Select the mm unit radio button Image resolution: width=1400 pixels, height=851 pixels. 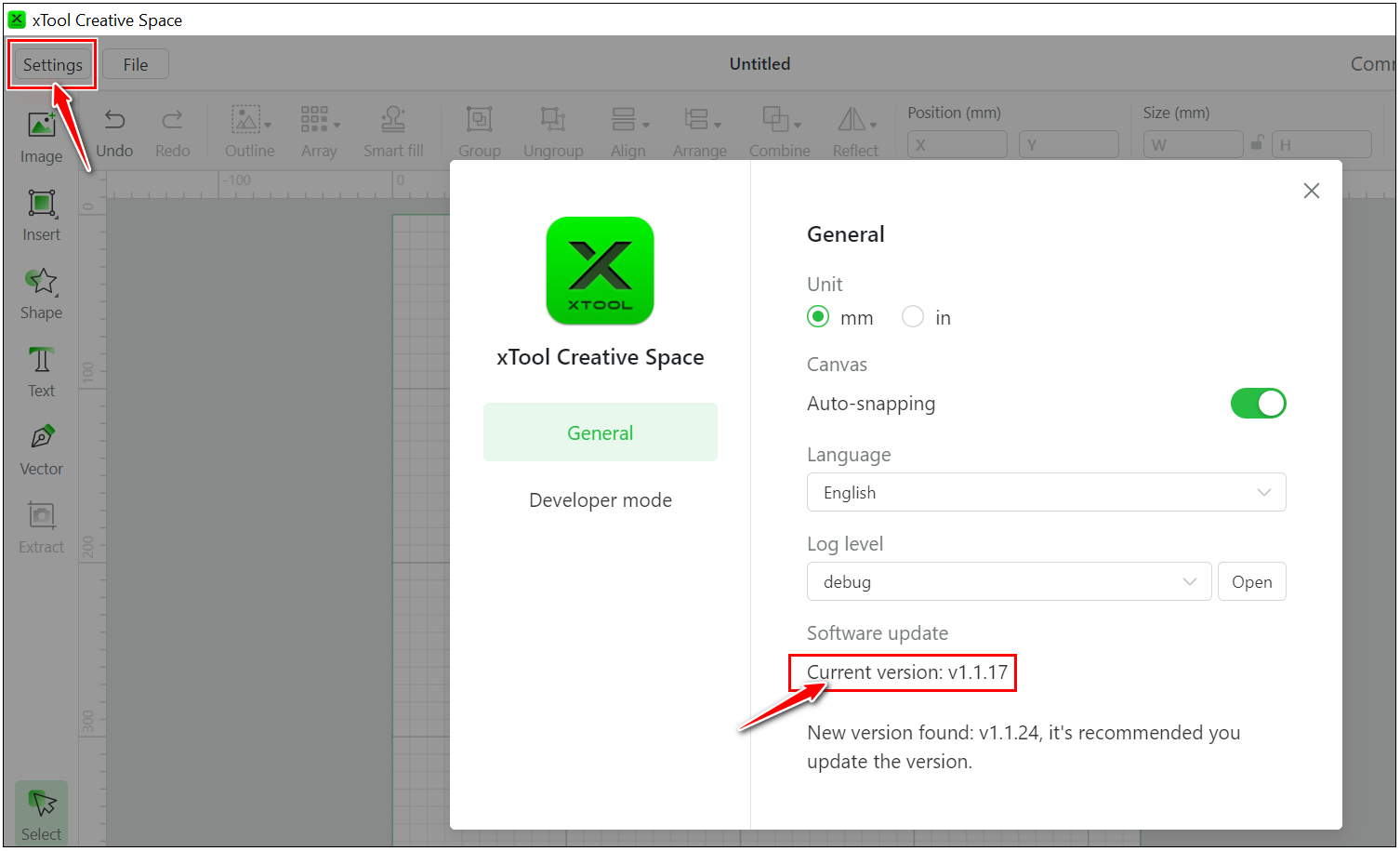point(818,317)
